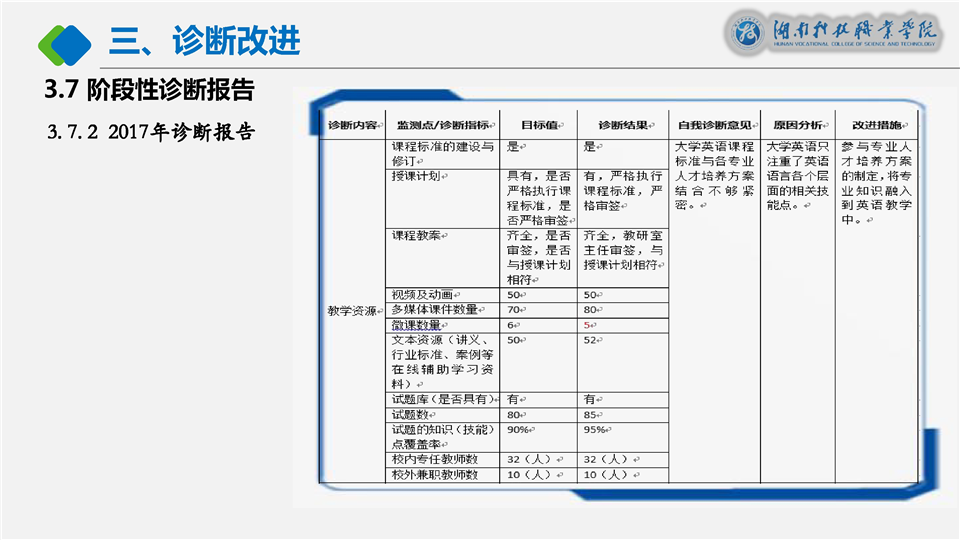
Task: Select the 诊断内容 column header
Action: click(352, 125)
